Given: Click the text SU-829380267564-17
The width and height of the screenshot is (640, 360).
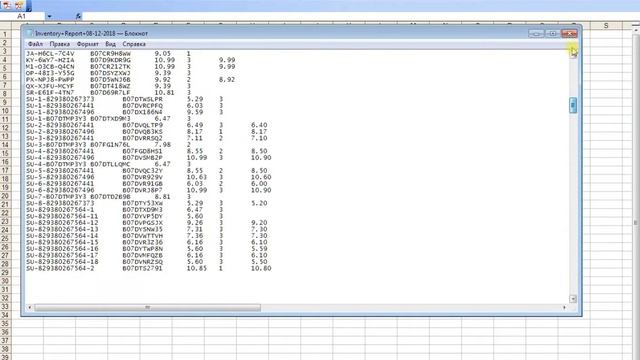Looking at the screenshot, I should [62, 256].
